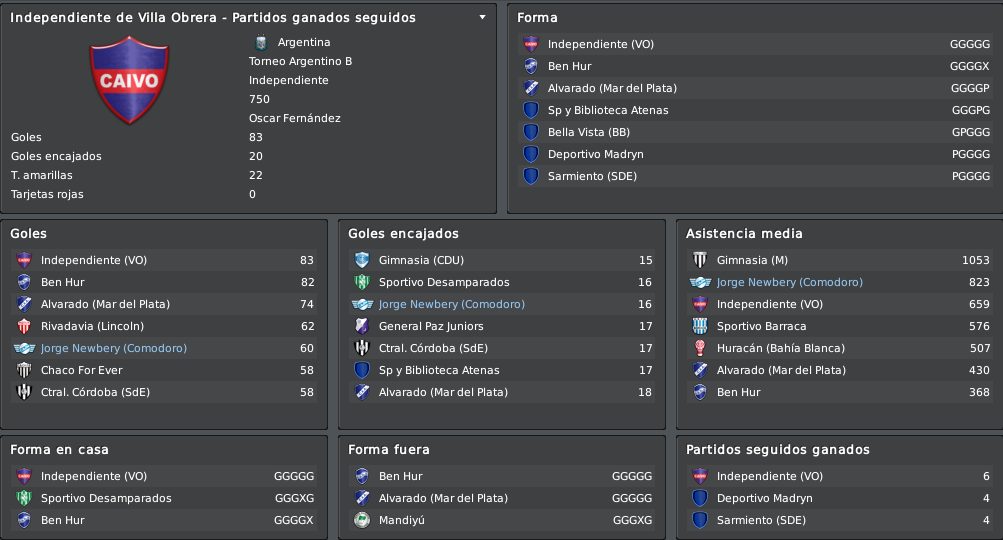Click Rivadavia (Lincoln) badge in Goles

click(x=24, y=326)
